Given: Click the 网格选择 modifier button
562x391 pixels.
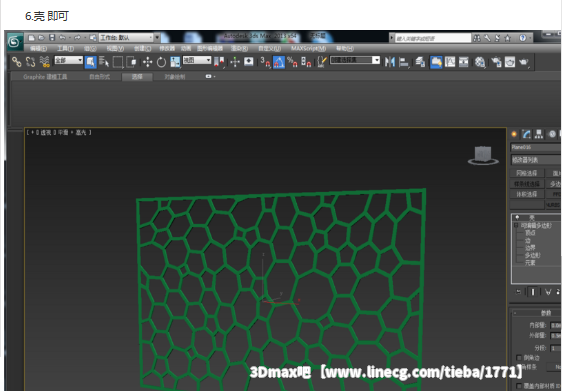Looking at the screenshot, I should click(527, 173).
